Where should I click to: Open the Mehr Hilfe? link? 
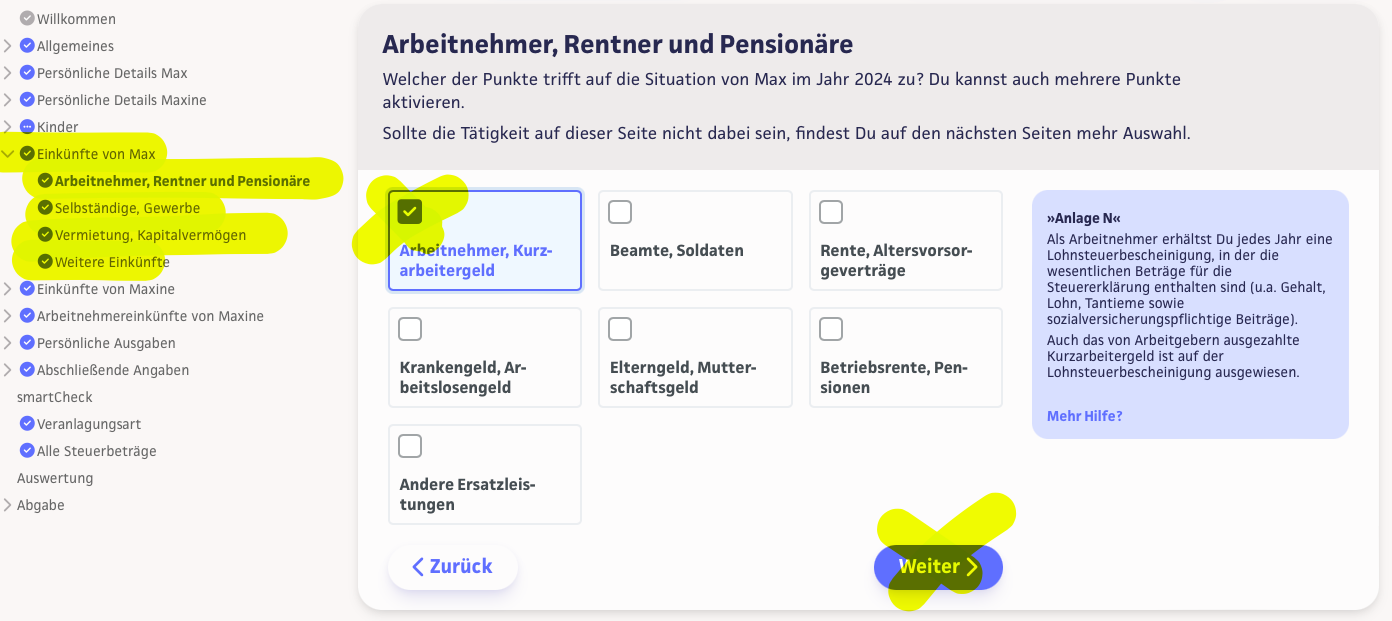(1084, 416)
